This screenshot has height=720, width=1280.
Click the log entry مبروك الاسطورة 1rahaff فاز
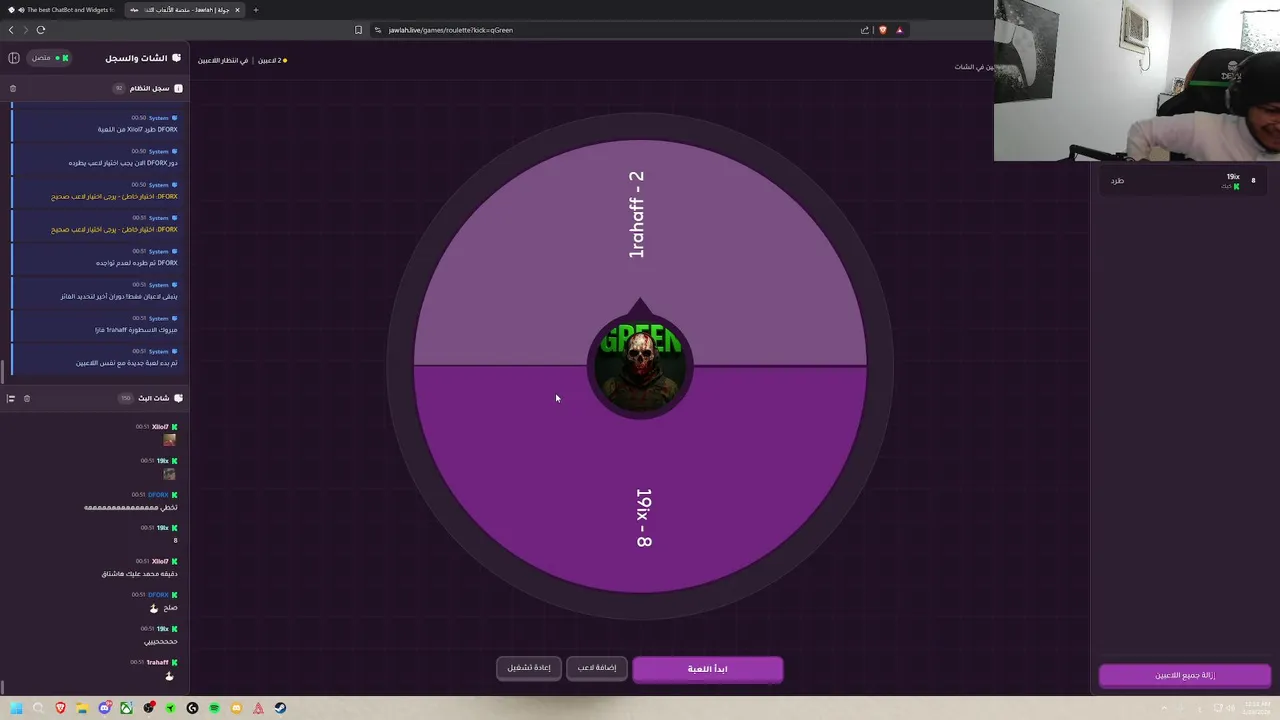tap(136, 330)
